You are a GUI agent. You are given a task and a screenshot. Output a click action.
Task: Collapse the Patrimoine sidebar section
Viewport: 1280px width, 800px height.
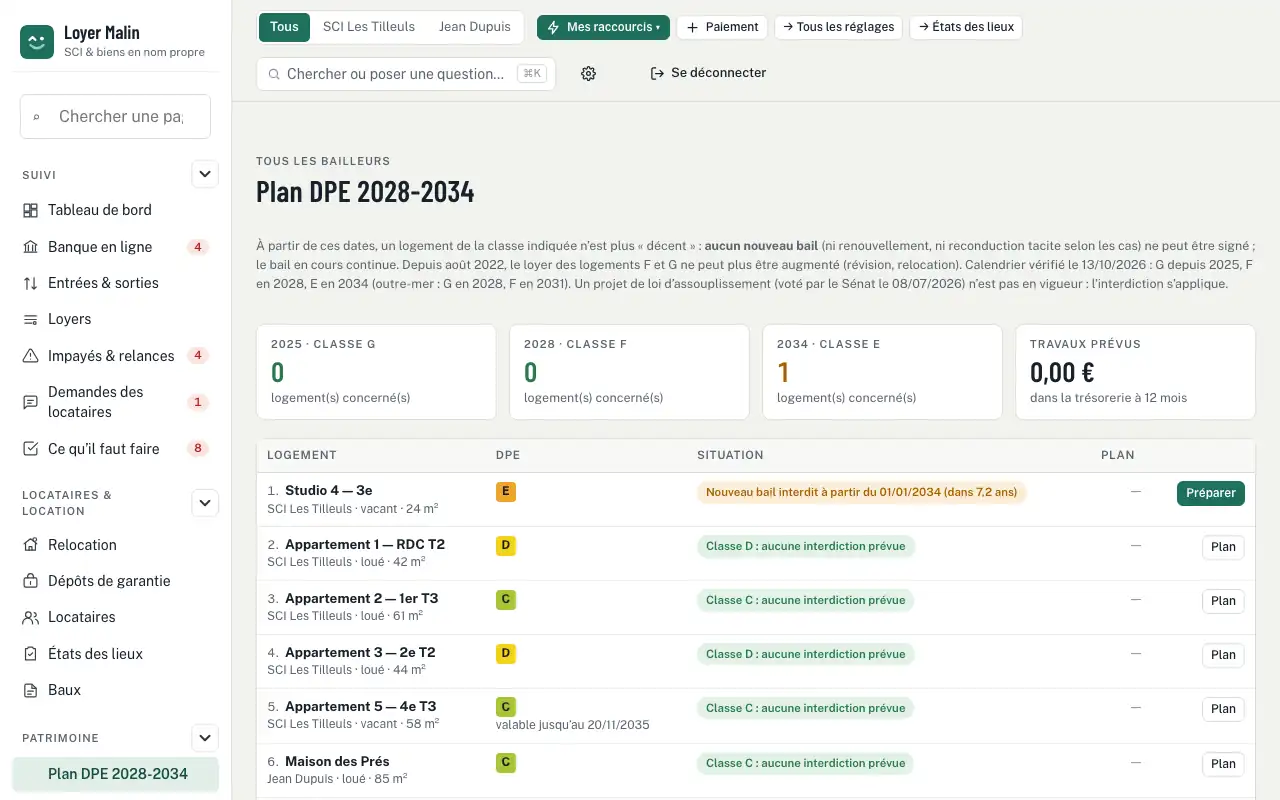[x=205, y=738]
